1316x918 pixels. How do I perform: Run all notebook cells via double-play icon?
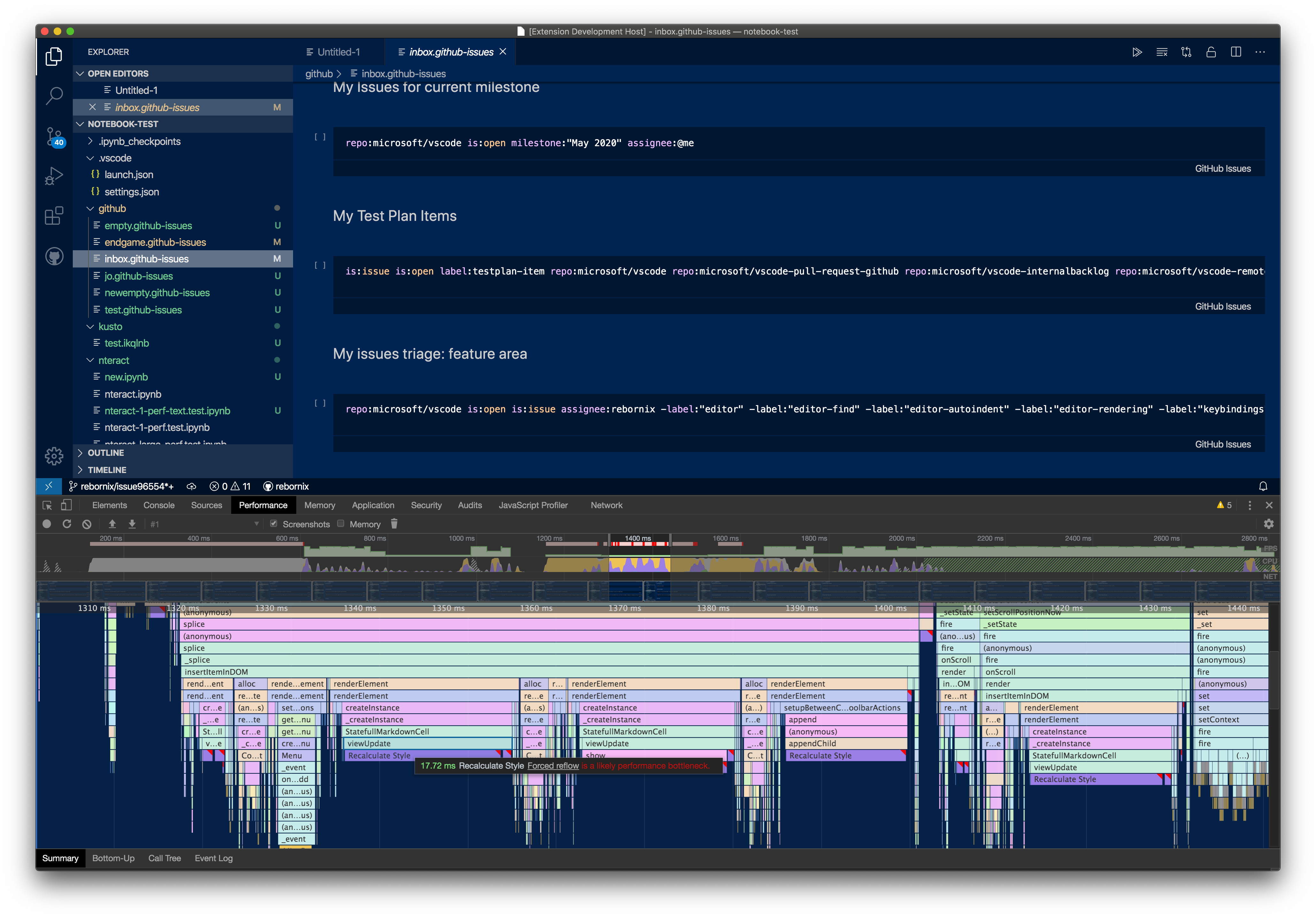coord(1137,52)
